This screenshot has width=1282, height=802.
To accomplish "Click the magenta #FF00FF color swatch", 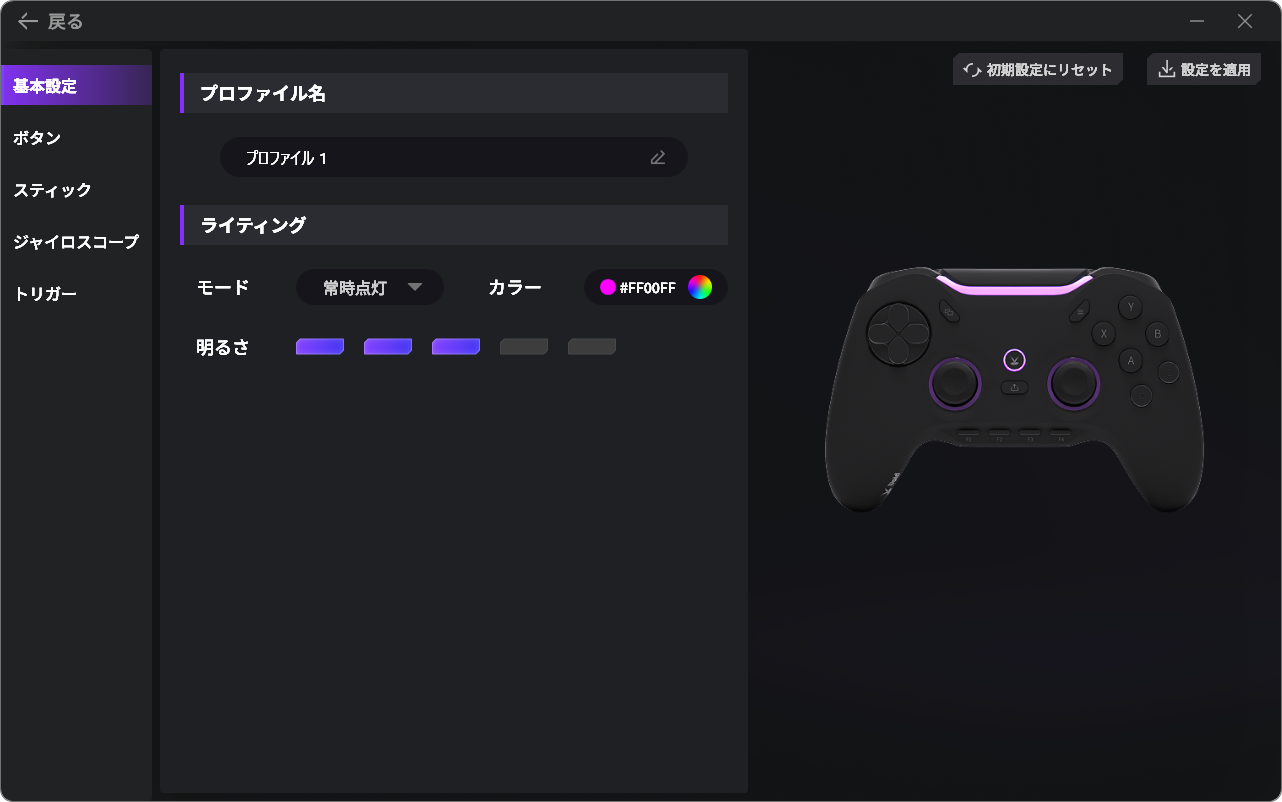I will [608, 288].
